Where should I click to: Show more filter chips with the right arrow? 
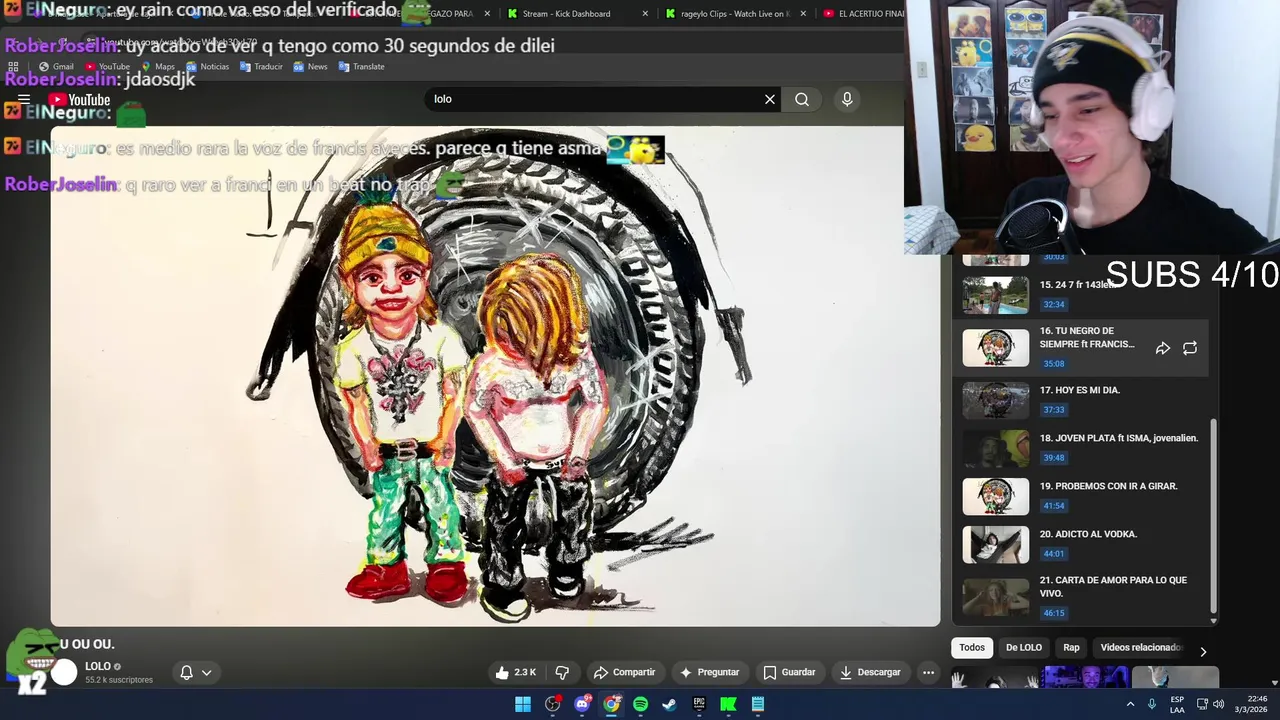(1203, 651)
